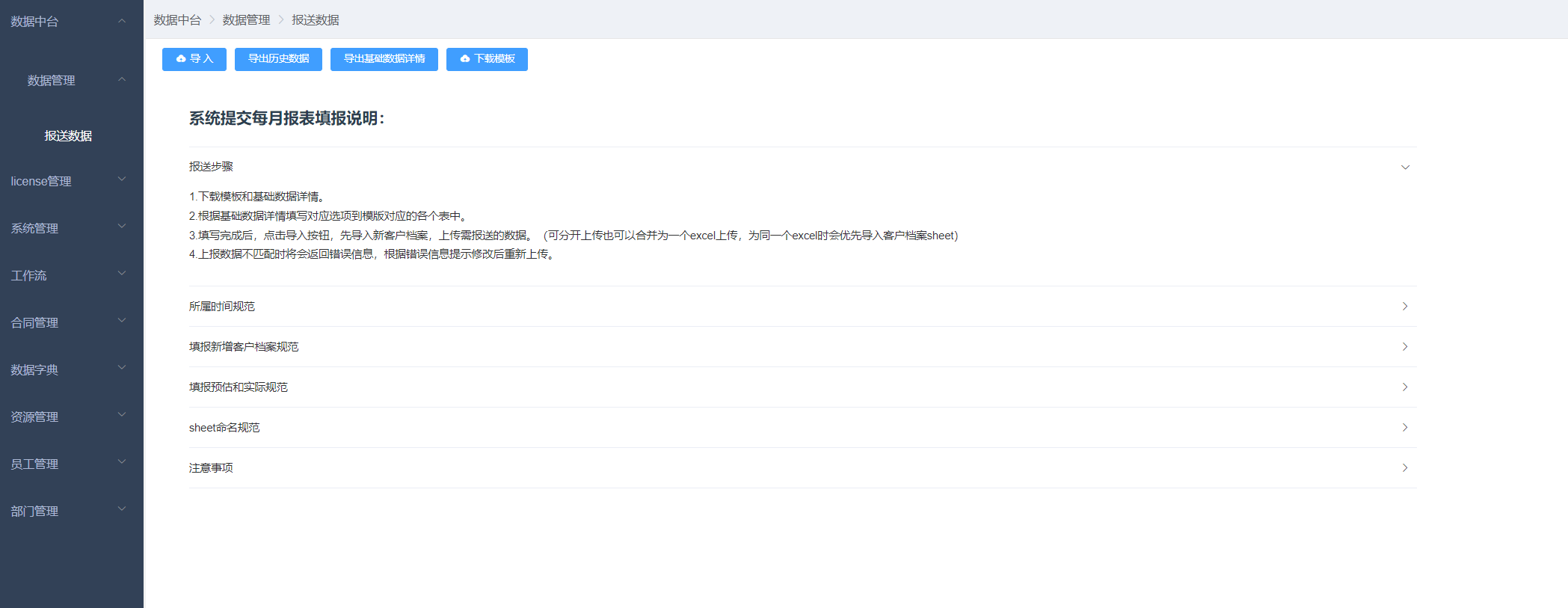
Task: Expand 系统管理 sidebar menu
Action: point(72,228)
